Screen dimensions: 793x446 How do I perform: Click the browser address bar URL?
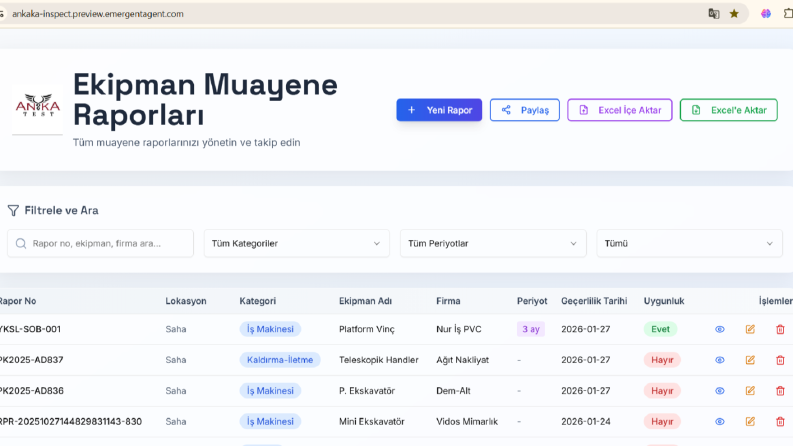pos(98,14)
